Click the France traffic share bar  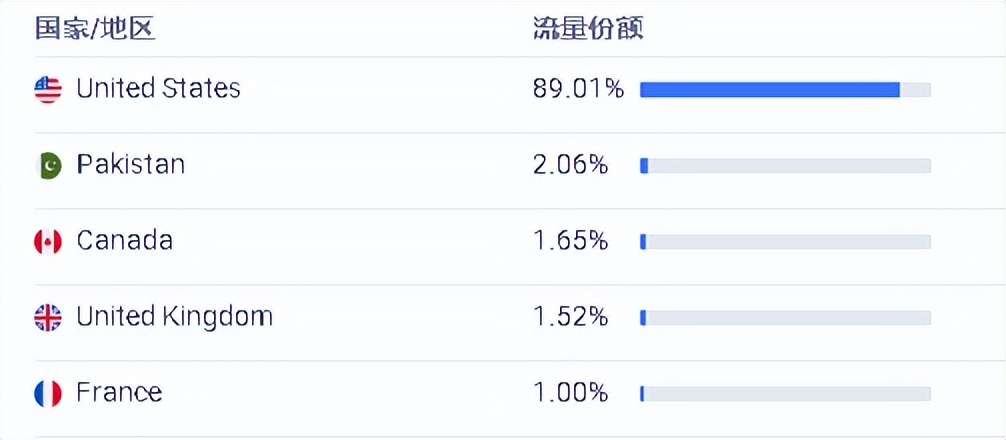click(x=785, y=394)
